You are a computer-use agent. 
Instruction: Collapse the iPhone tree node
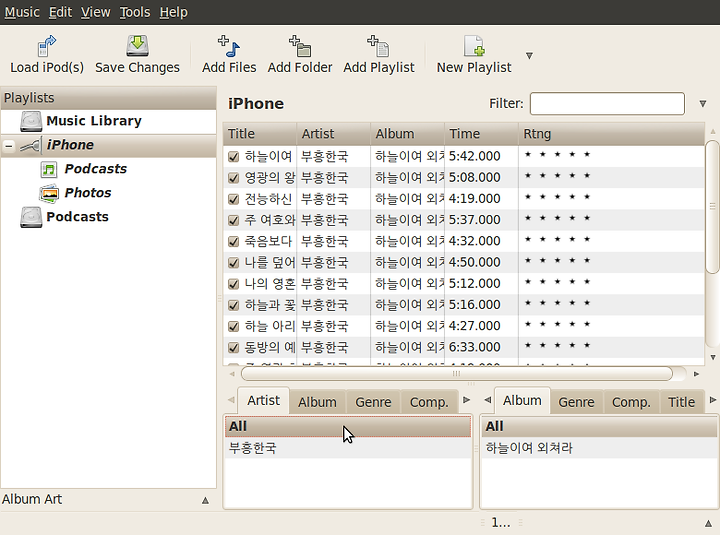(9, 146)
